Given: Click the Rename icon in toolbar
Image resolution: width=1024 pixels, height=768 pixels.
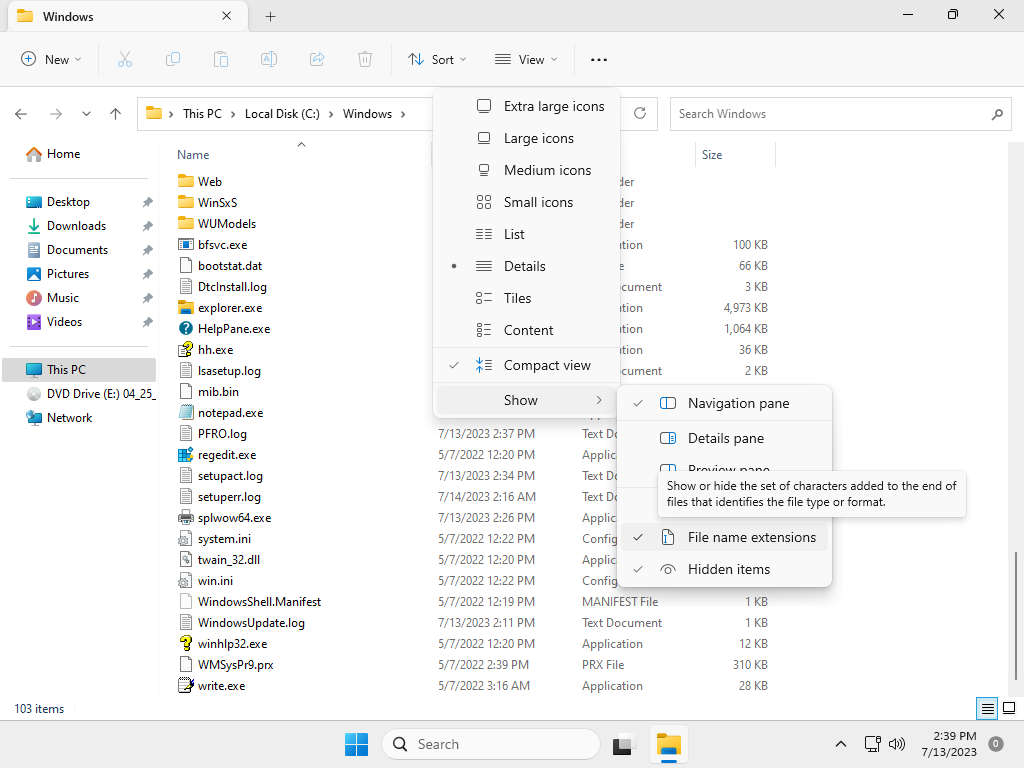Looking at the screenshot, I should point(269,59).
